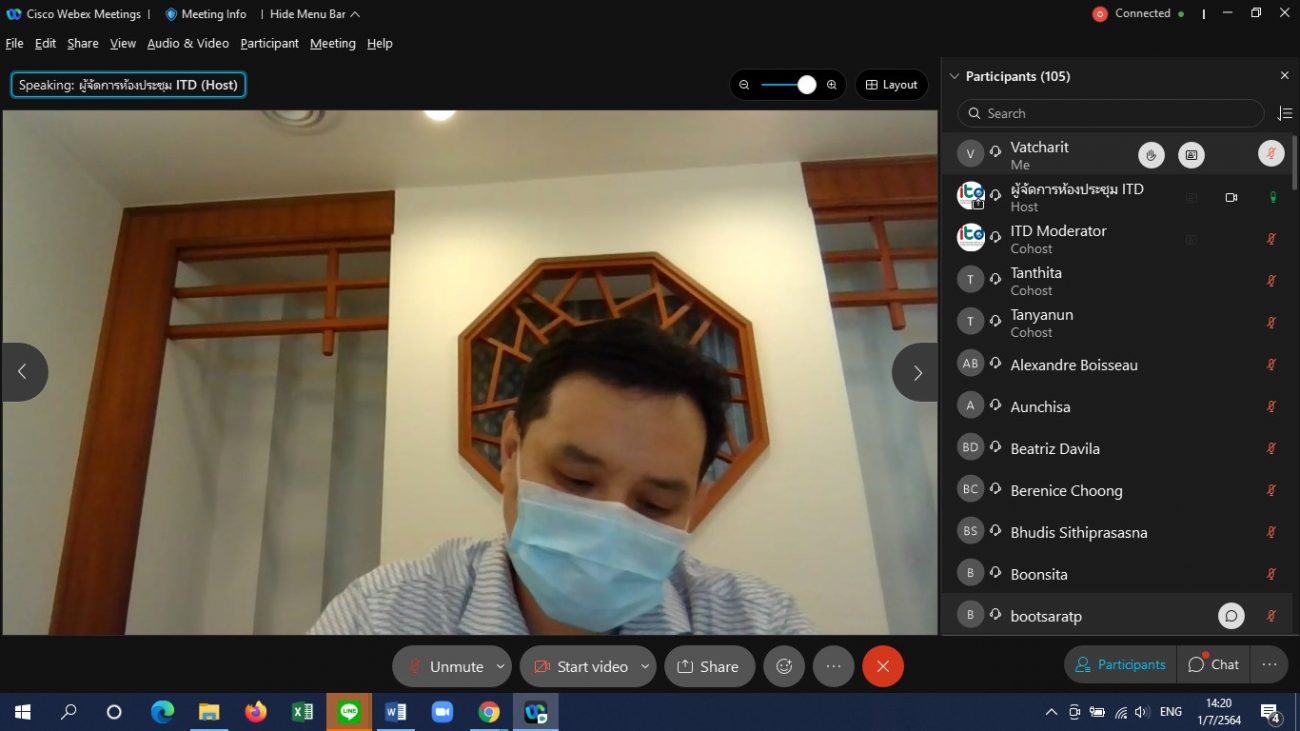Image resolution: width=1300 pixels, height=731 pixels.
Task: Open Google Chrome from the taskbar
Action: coord(489,712)
